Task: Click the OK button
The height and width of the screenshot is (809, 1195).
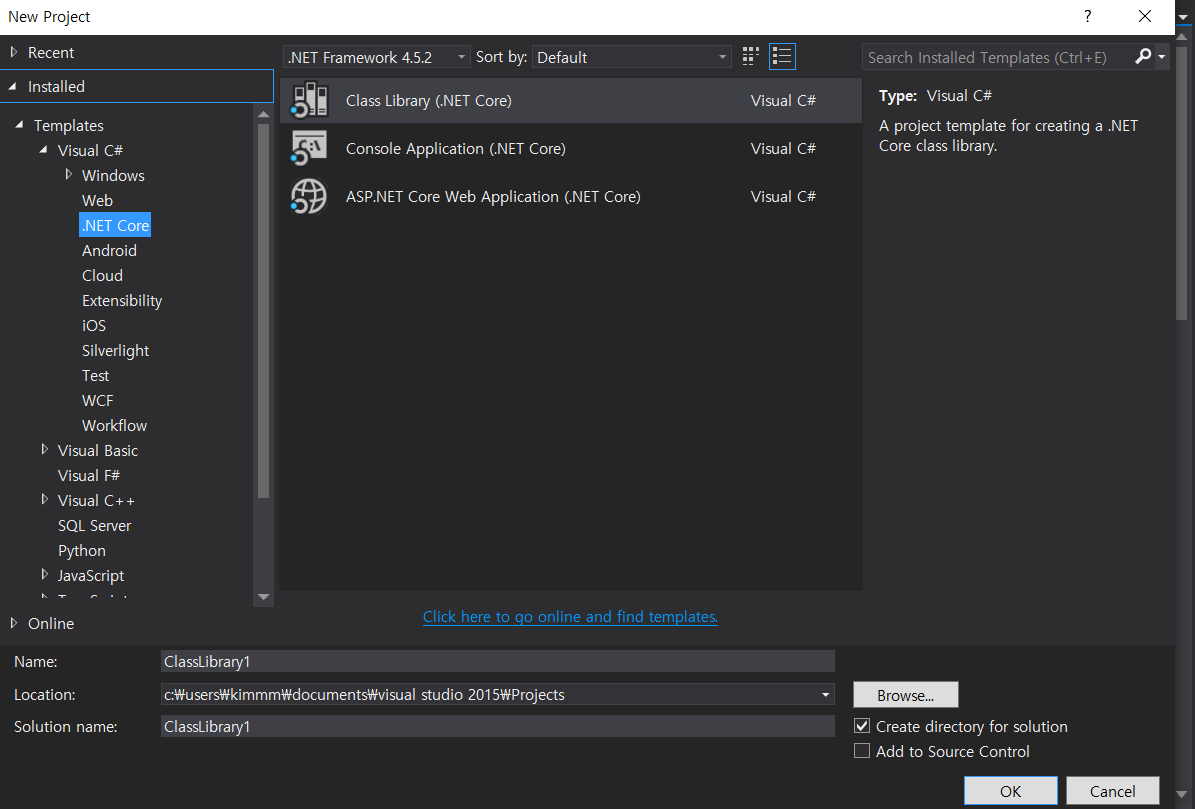Action: click(x=1011, y=791)
